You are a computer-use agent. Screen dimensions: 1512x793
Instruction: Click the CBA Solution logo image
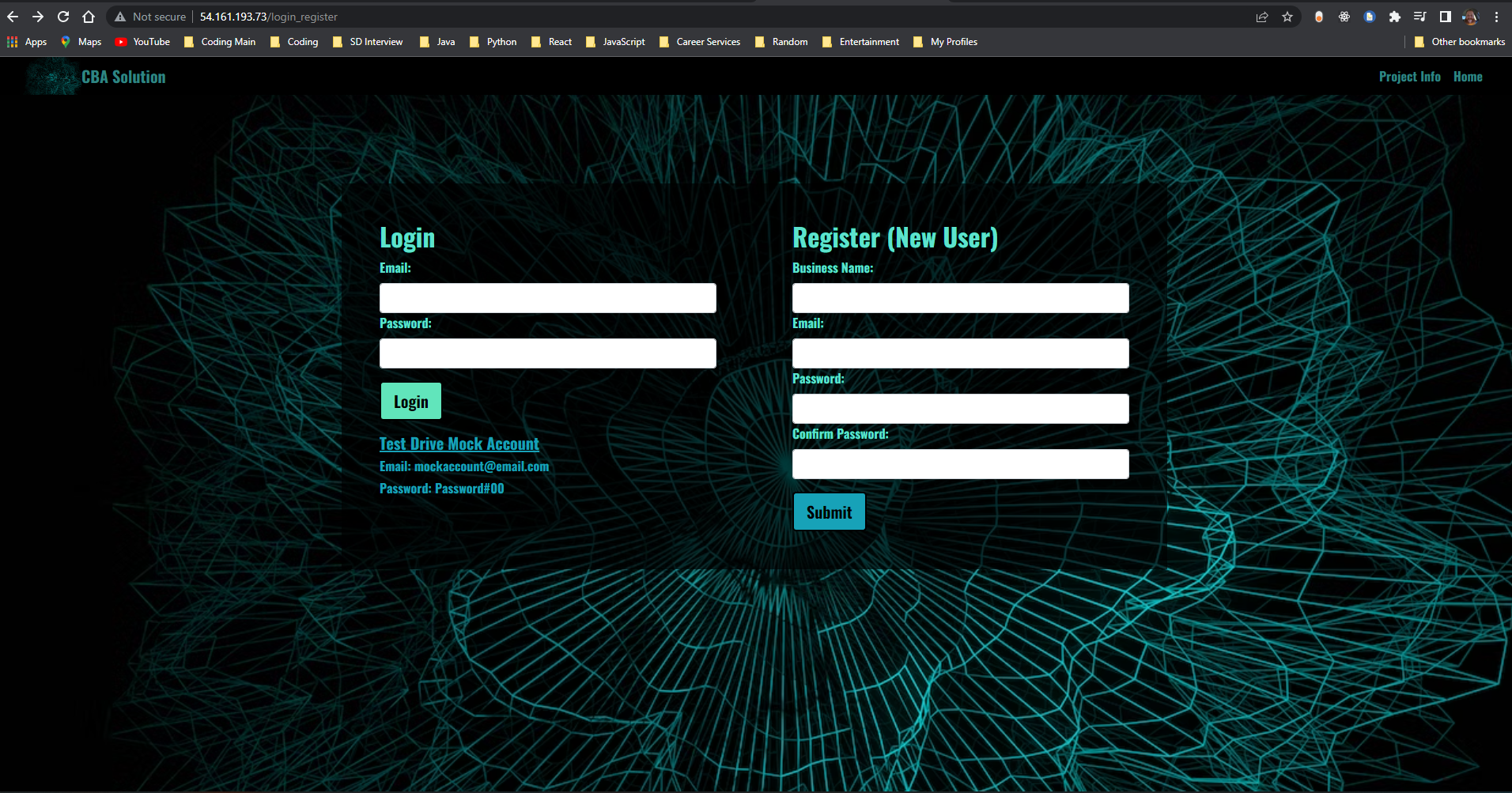click(x=52, y=77)
